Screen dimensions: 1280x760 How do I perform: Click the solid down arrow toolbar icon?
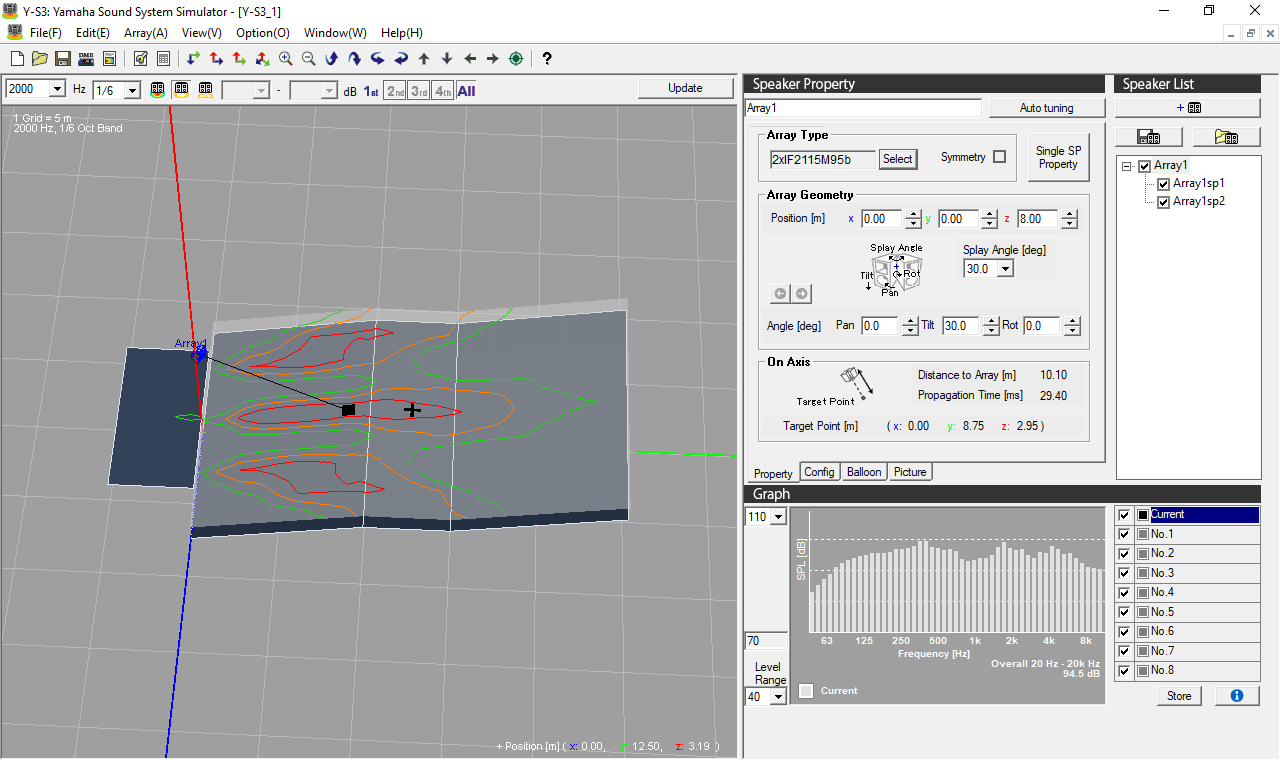pyautogui.click(x=447, y=58)
